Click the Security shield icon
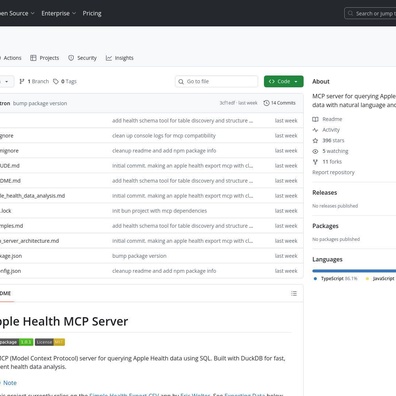The width and height of the screenshot is (396, 396). (x=71, y=58)
